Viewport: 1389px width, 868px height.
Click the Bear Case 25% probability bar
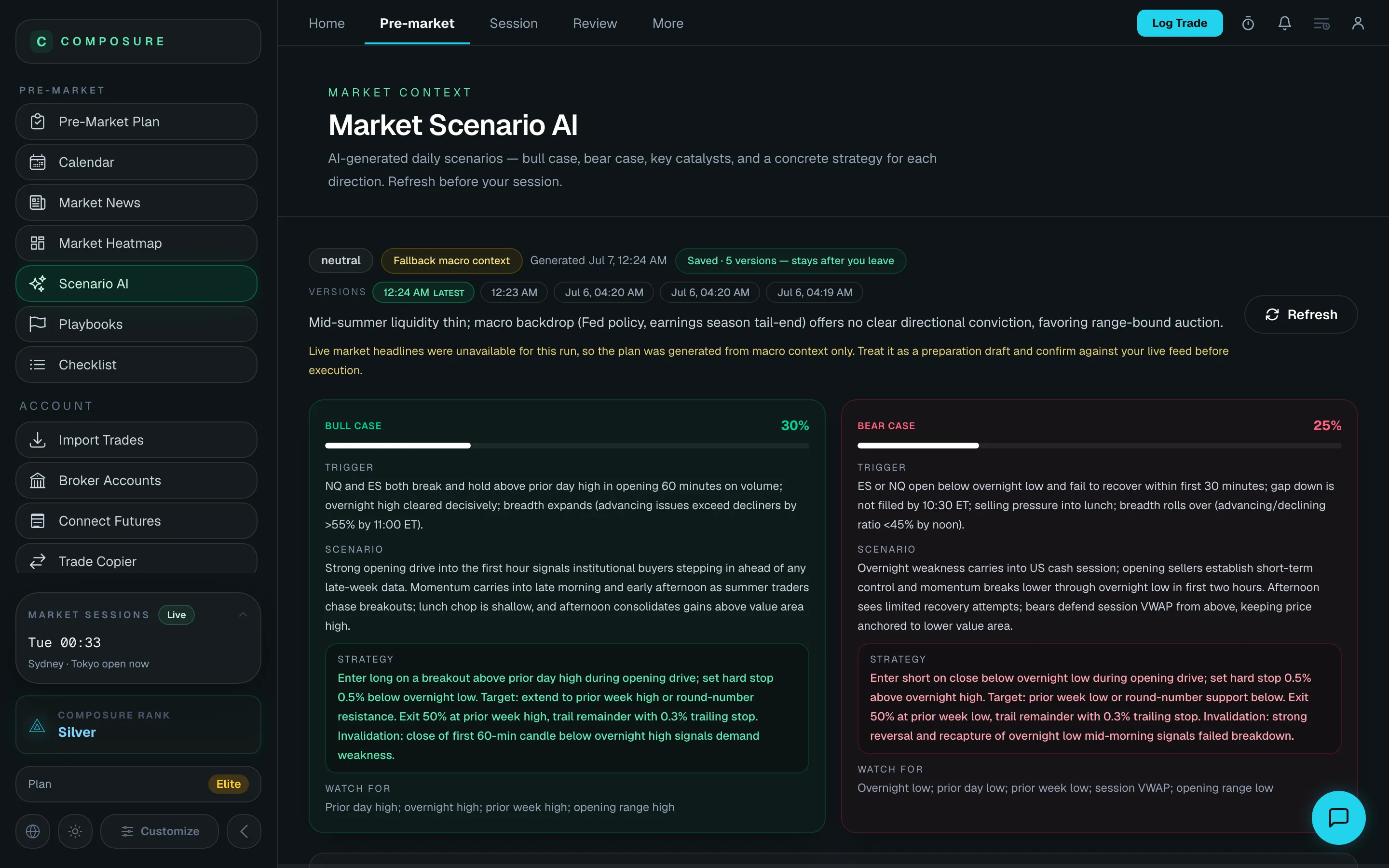click(1099, 446)
